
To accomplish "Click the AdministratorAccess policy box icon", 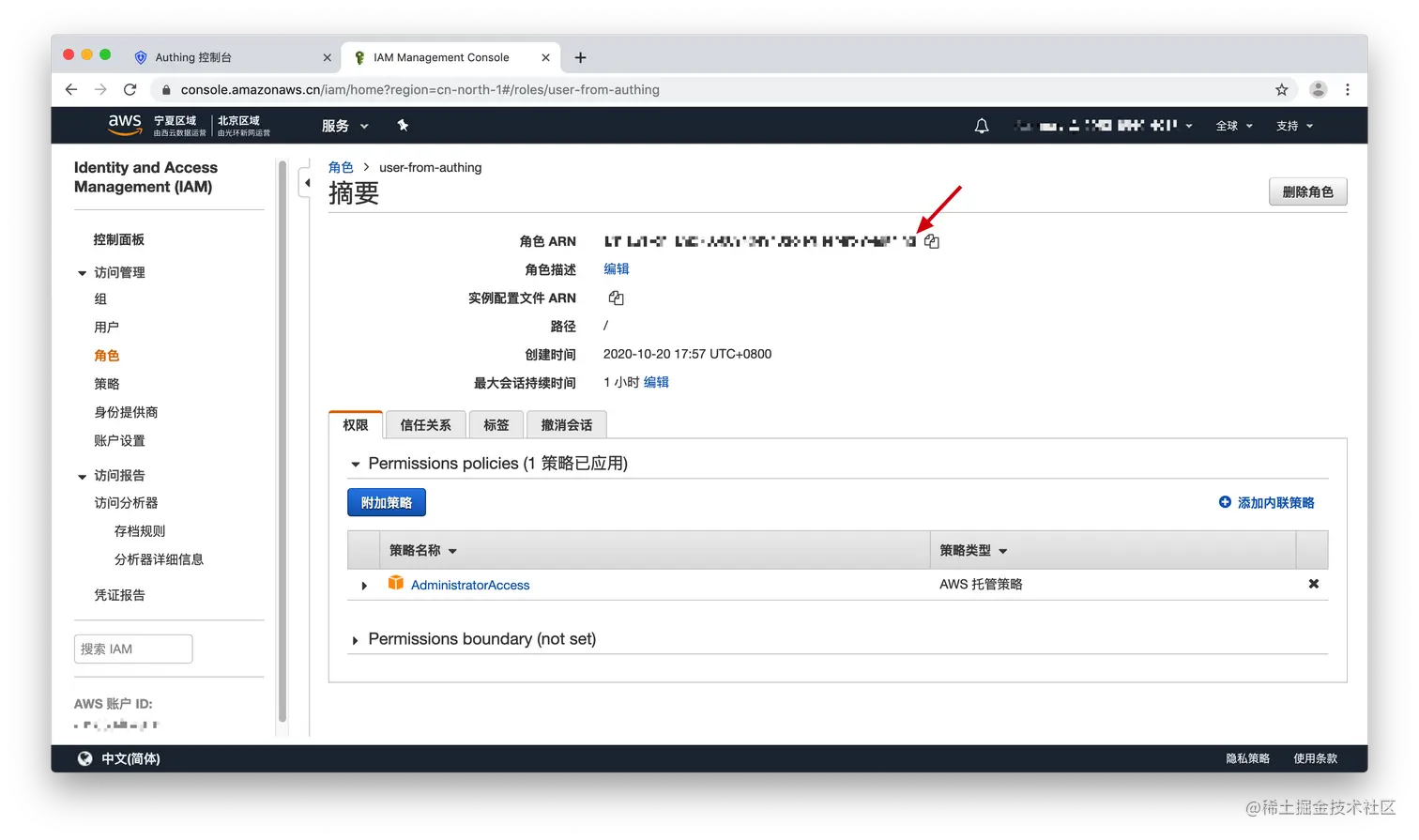I will coord(396,583).
